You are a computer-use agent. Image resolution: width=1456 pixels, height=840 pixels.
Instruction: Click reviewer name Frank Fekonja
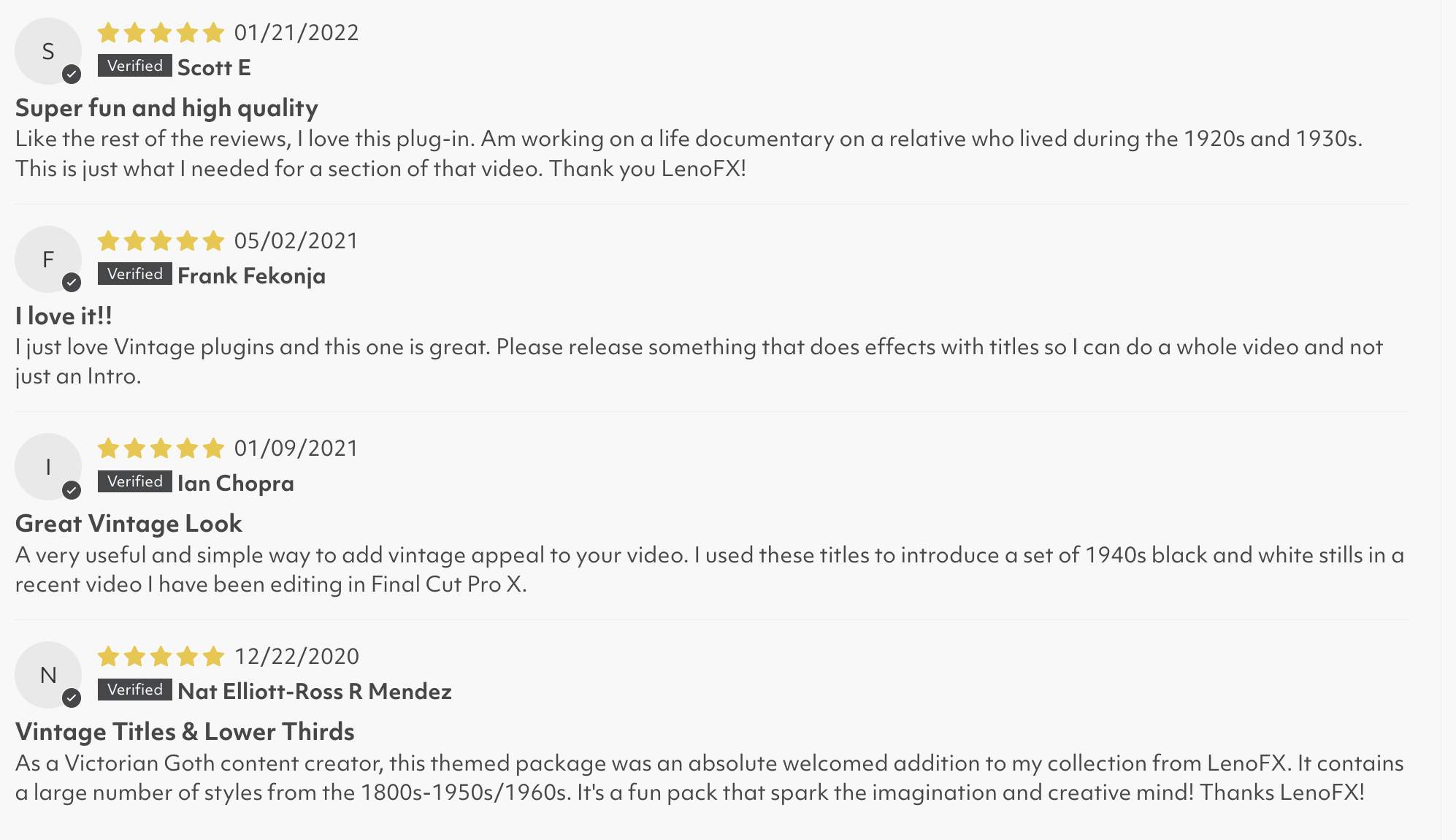pos(251,276)
